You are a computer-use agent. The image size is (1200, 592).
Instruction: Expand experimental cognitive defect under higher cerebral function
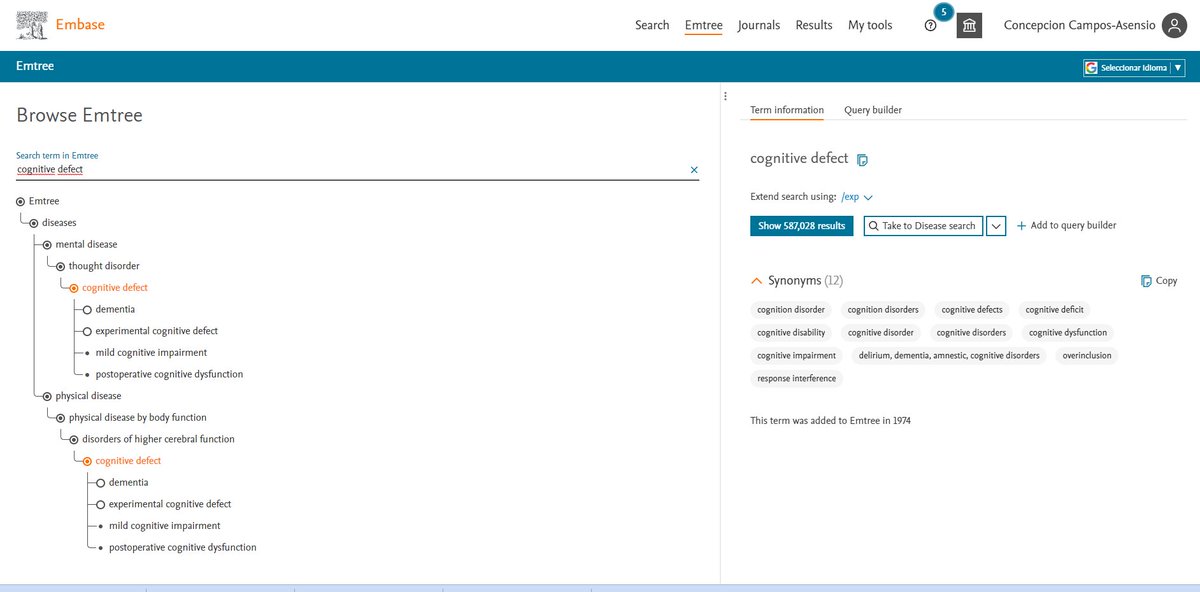click(x=101, y=505)
